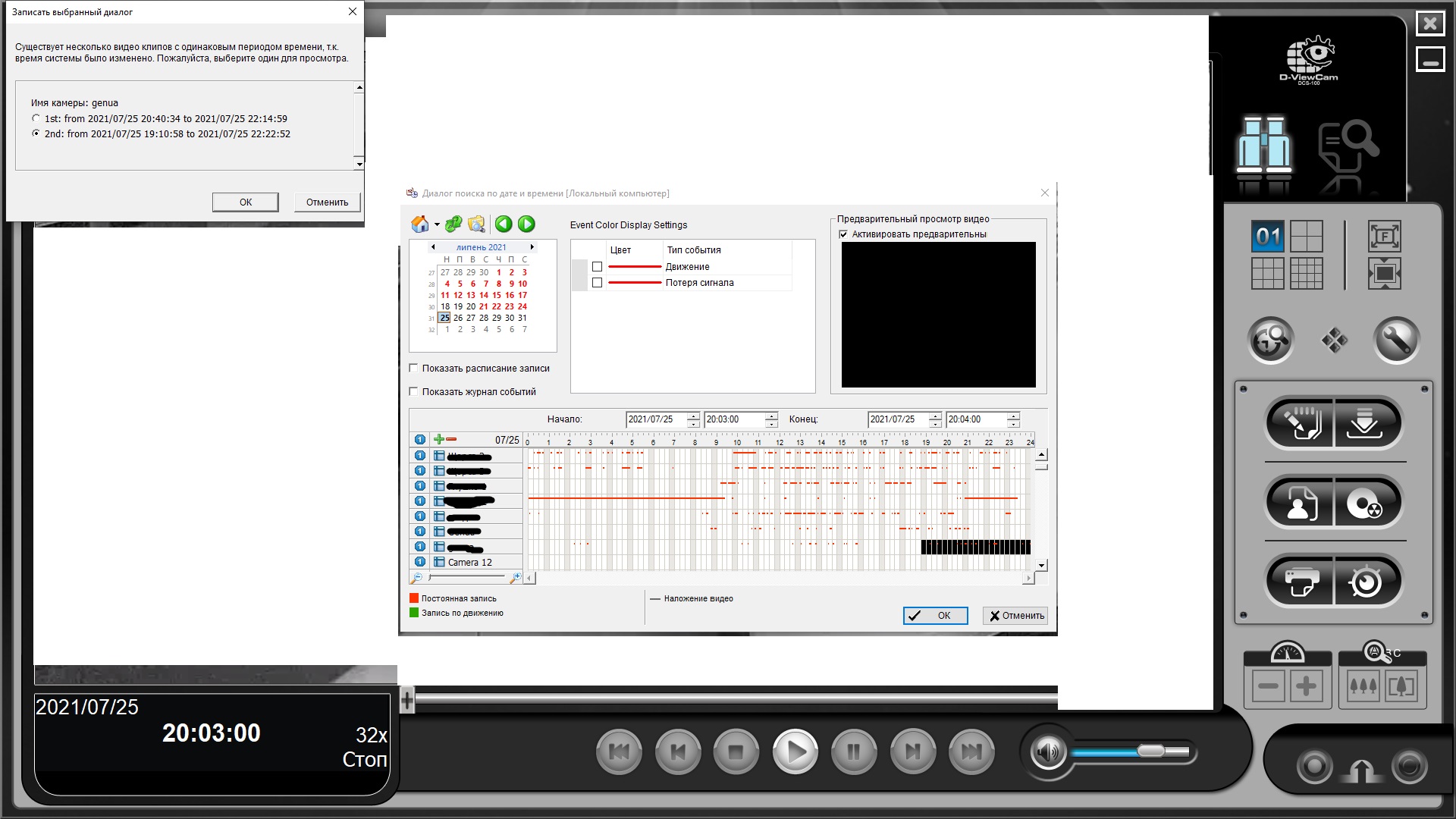Select Camera 12 in the camera list
The width and height of the screenshot is (1456, 819).
pyautogui.click(x=469, y=563)
